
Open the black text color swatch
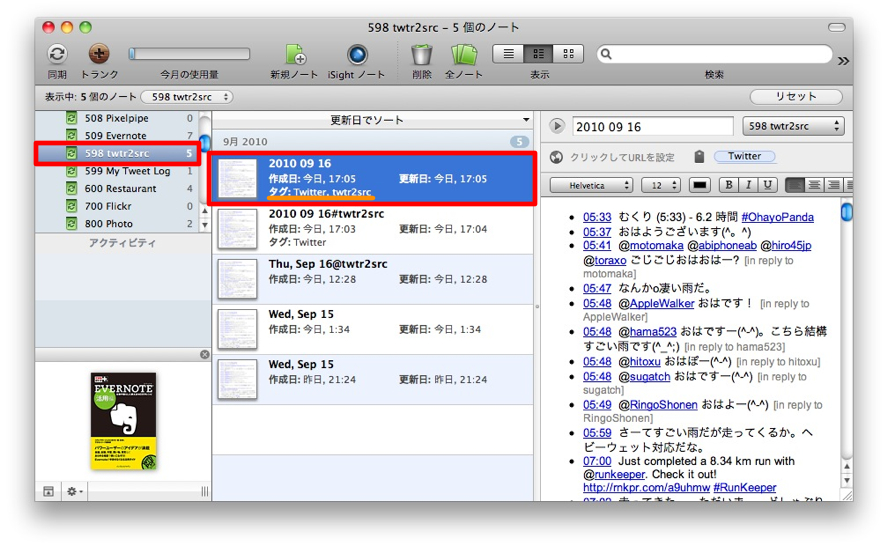pos(699,185)
